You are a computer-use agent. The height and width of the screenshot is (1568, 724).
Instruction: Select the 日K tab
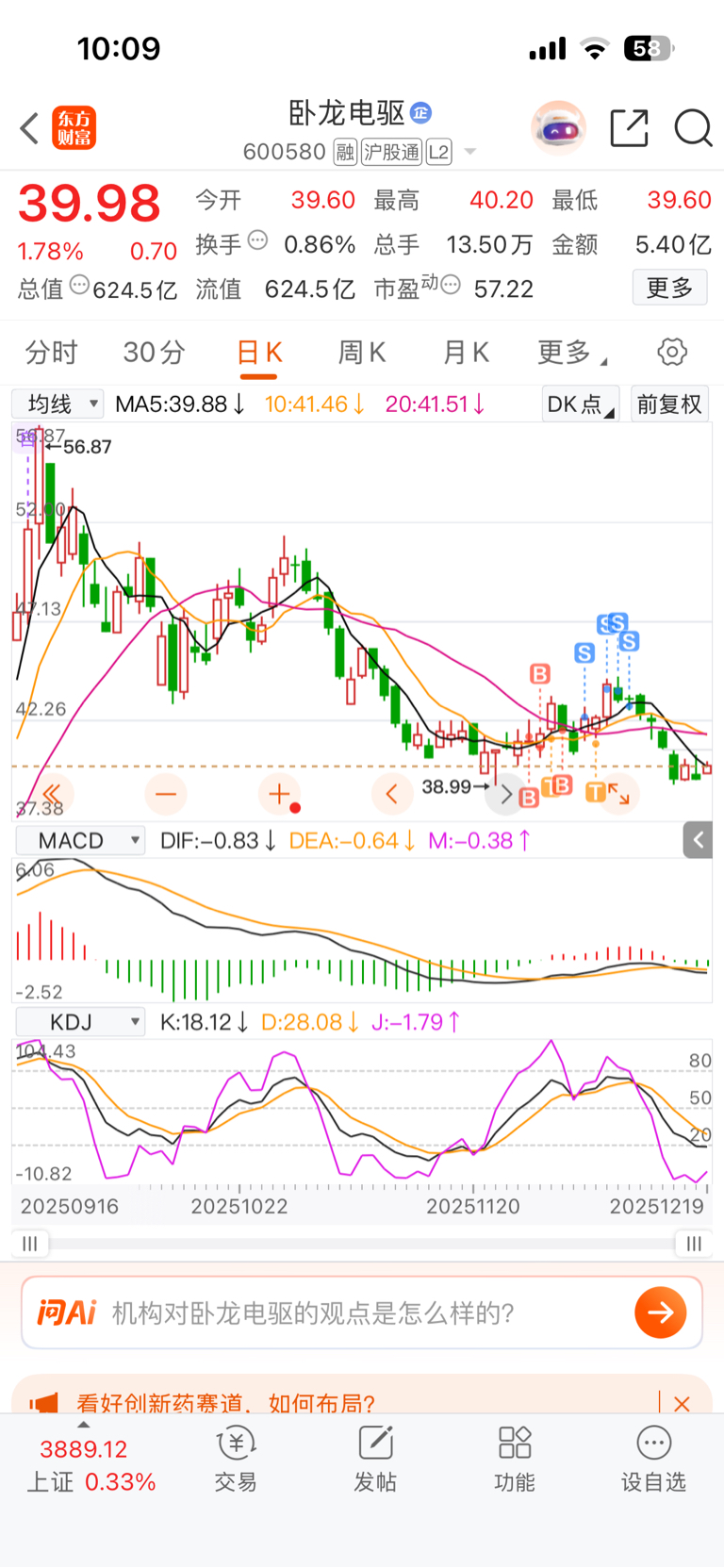[258, 353]
